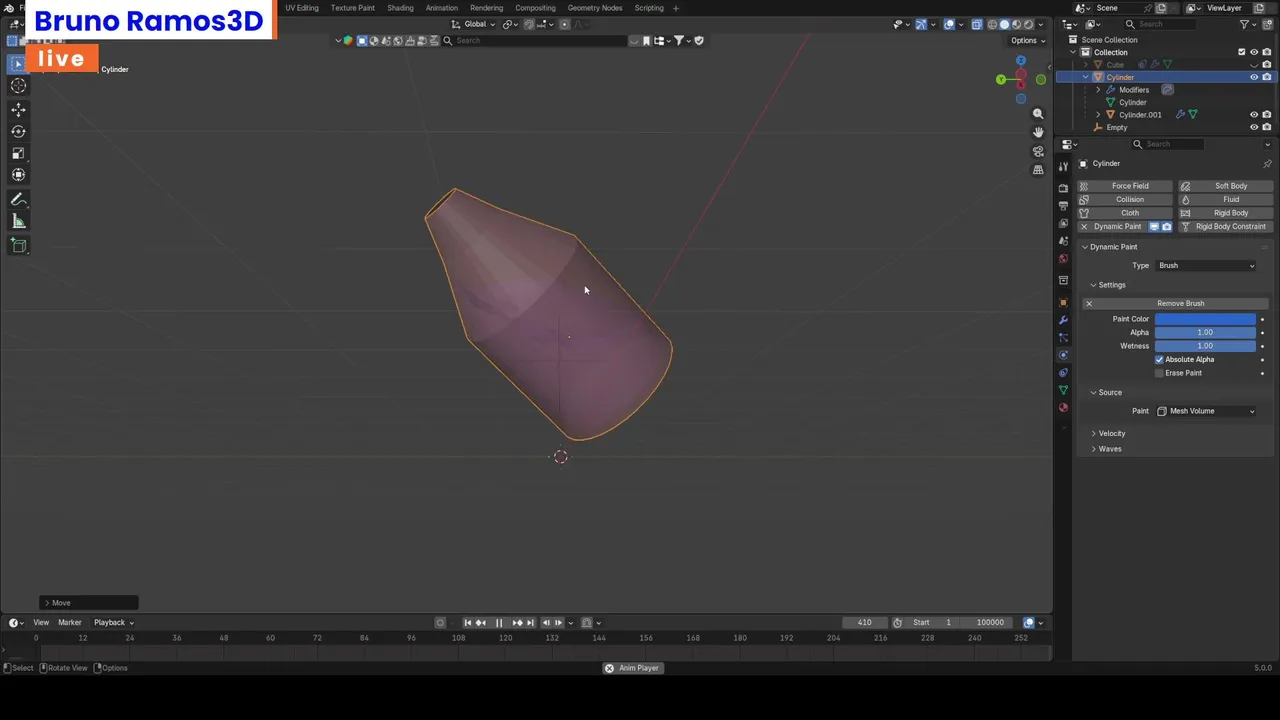Adjust the Wetness slider
The height and width of the screenshot is (720, 1280).
click(1205, 346)
